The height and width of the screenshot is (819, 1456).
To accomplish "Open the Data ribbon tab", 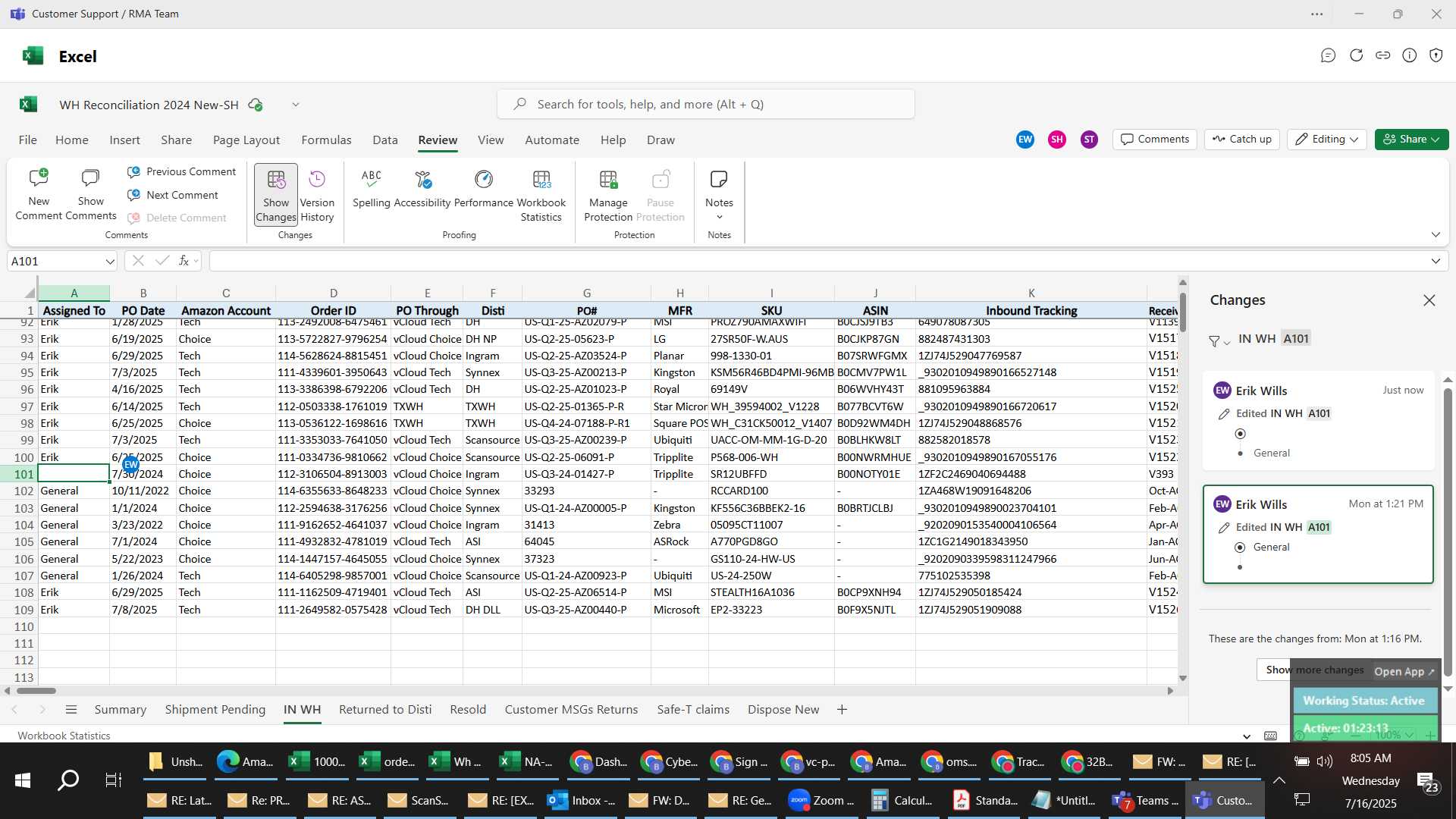I will [x=385, y=140].
